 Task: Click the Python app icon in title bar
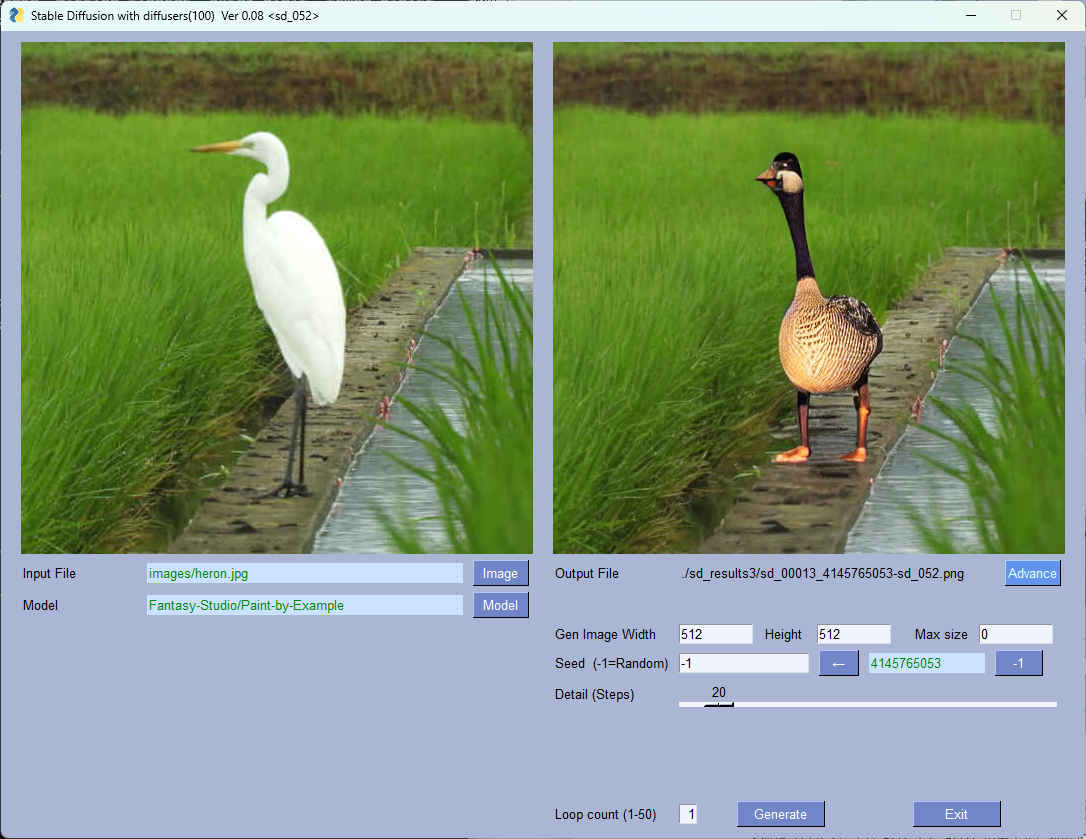(17, 15)
